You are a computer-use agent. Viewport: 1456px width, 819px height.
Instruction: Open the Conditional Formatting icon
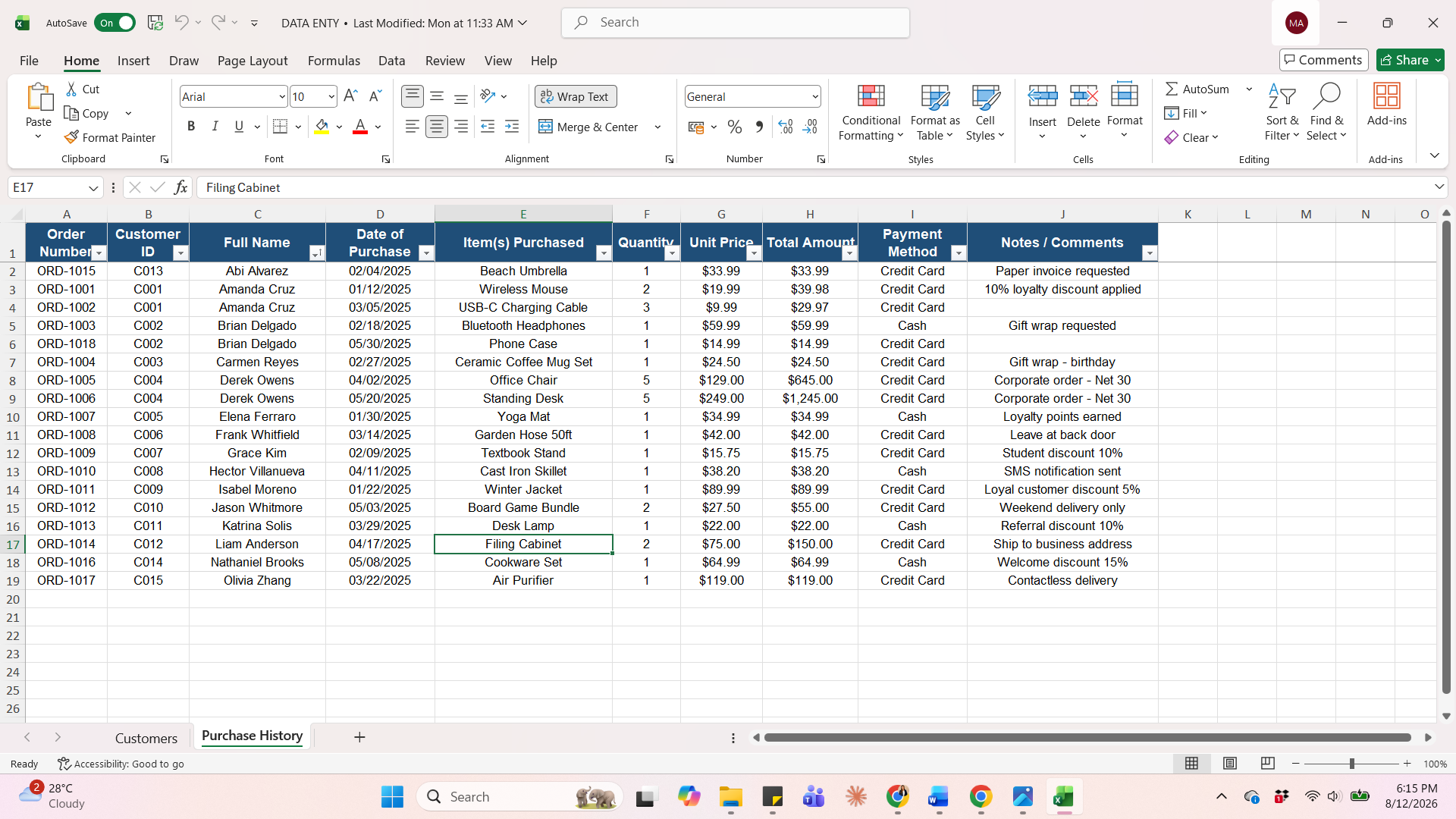click(x=871, y=96)
